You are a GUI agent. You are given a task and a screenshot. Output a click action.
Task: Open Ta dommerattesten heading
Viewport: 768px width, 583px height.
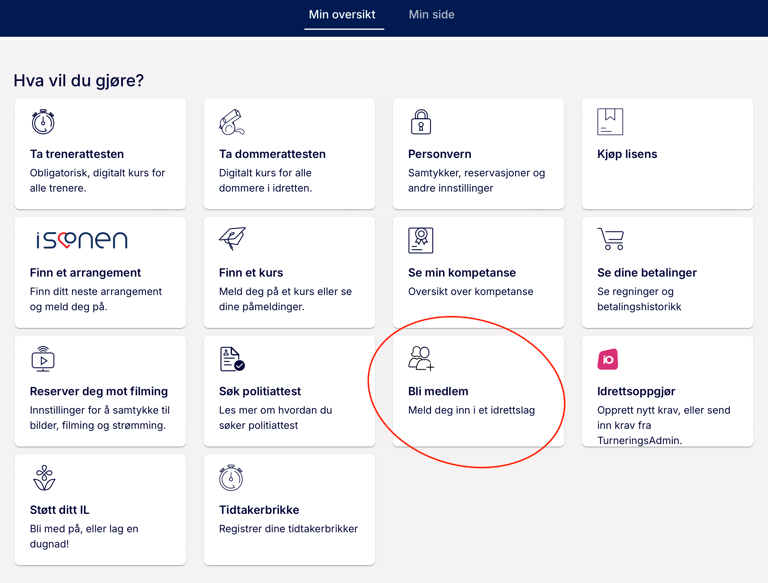click(x=272, y=154)
